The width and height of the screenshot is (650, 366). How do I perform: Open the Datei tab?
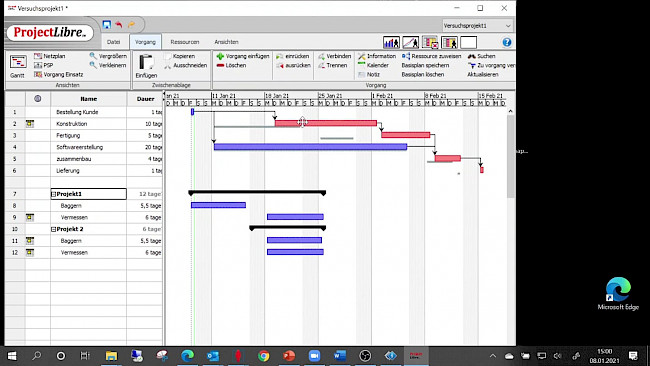coord(114,42)
